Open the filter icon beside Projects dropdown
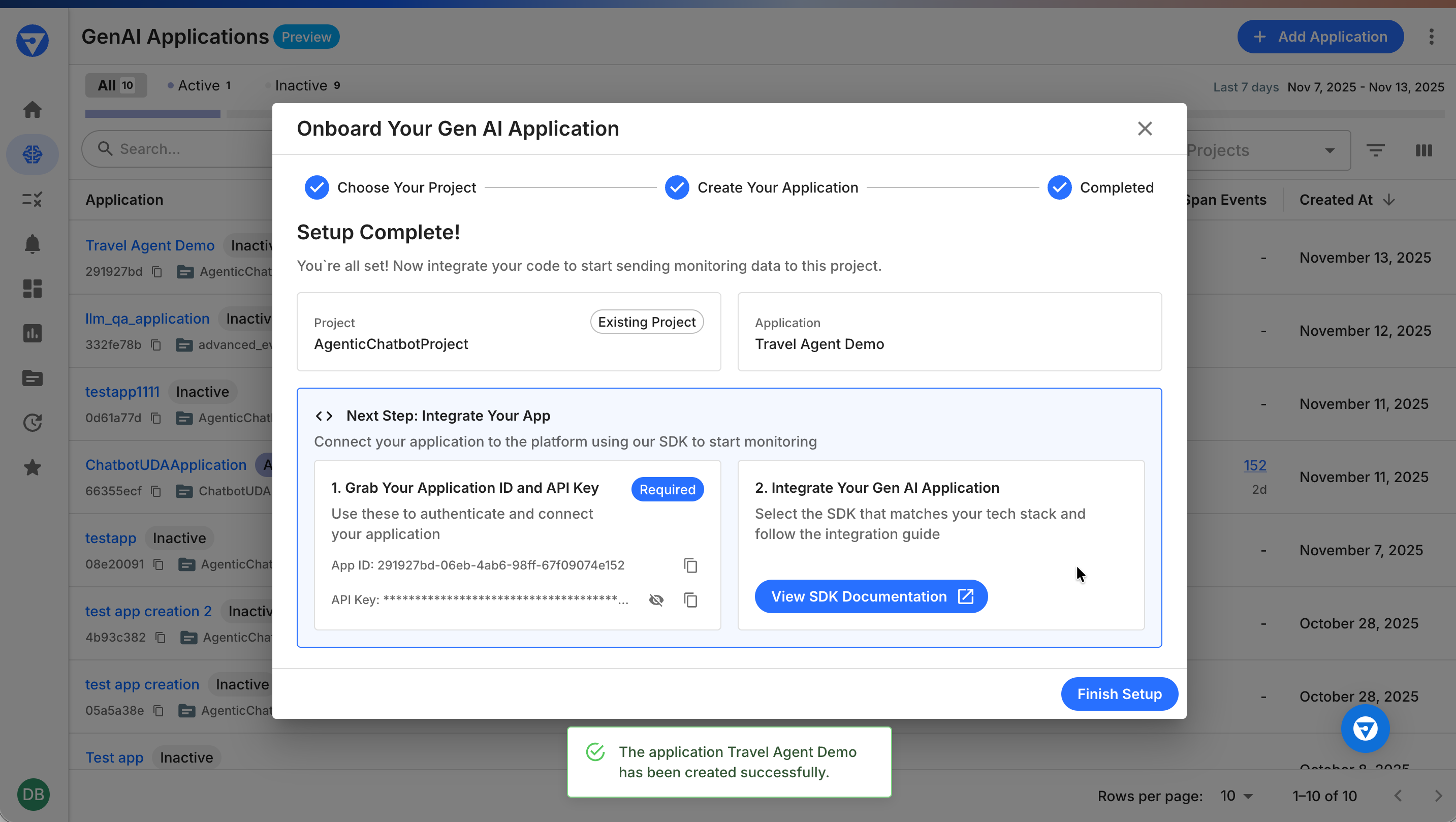 [x=1376, y=150]
